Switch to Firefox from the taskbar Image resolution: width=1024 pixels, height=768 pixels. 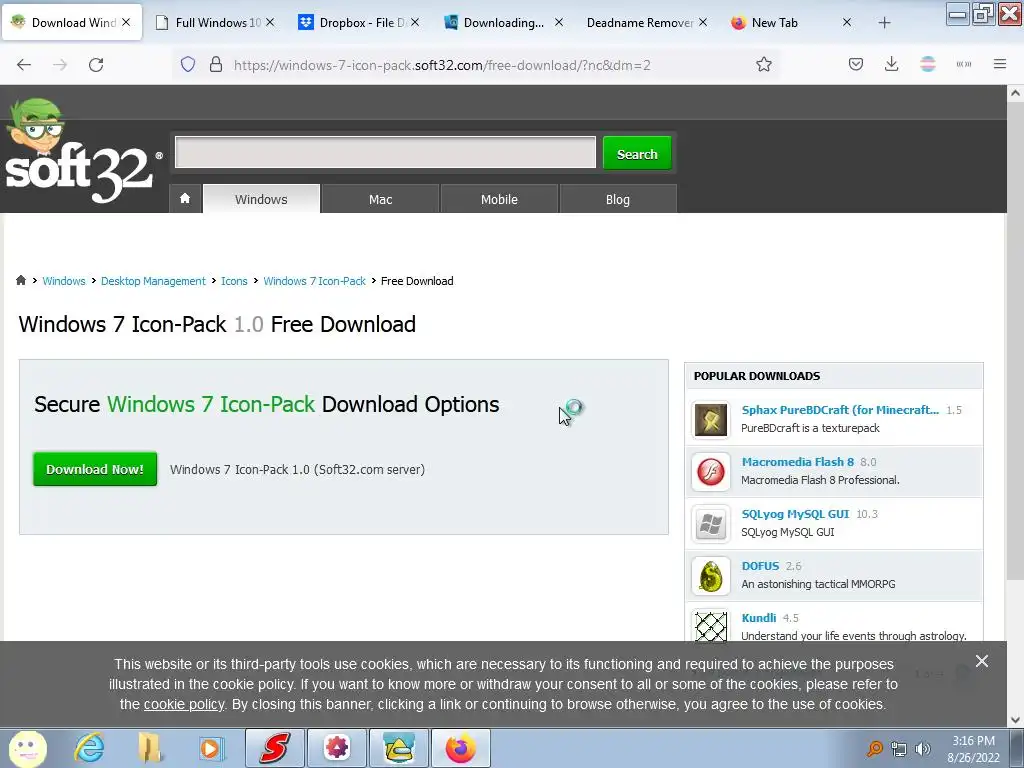pos(460,748)
